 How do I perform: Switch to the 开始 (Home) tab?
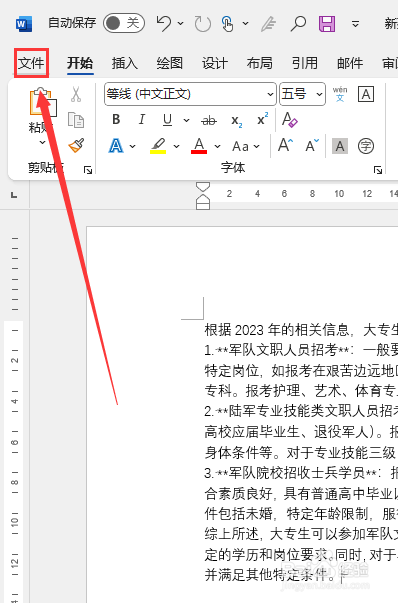(x=80, y=63)
